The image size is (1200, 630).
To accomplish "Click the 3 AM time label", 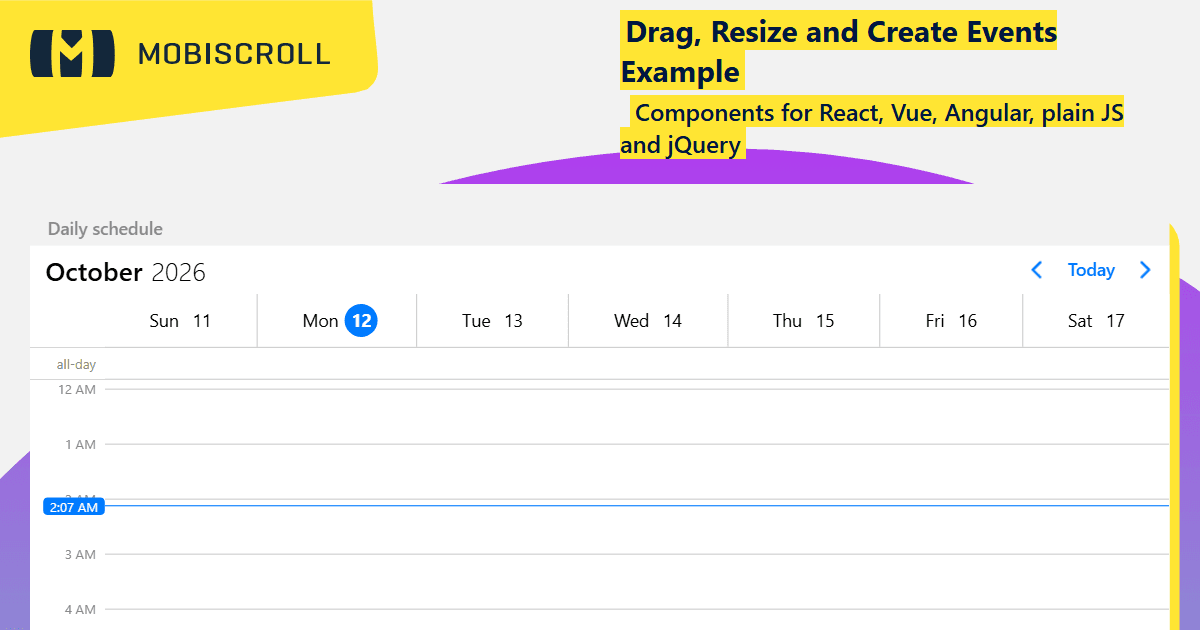I will (80, 554).
